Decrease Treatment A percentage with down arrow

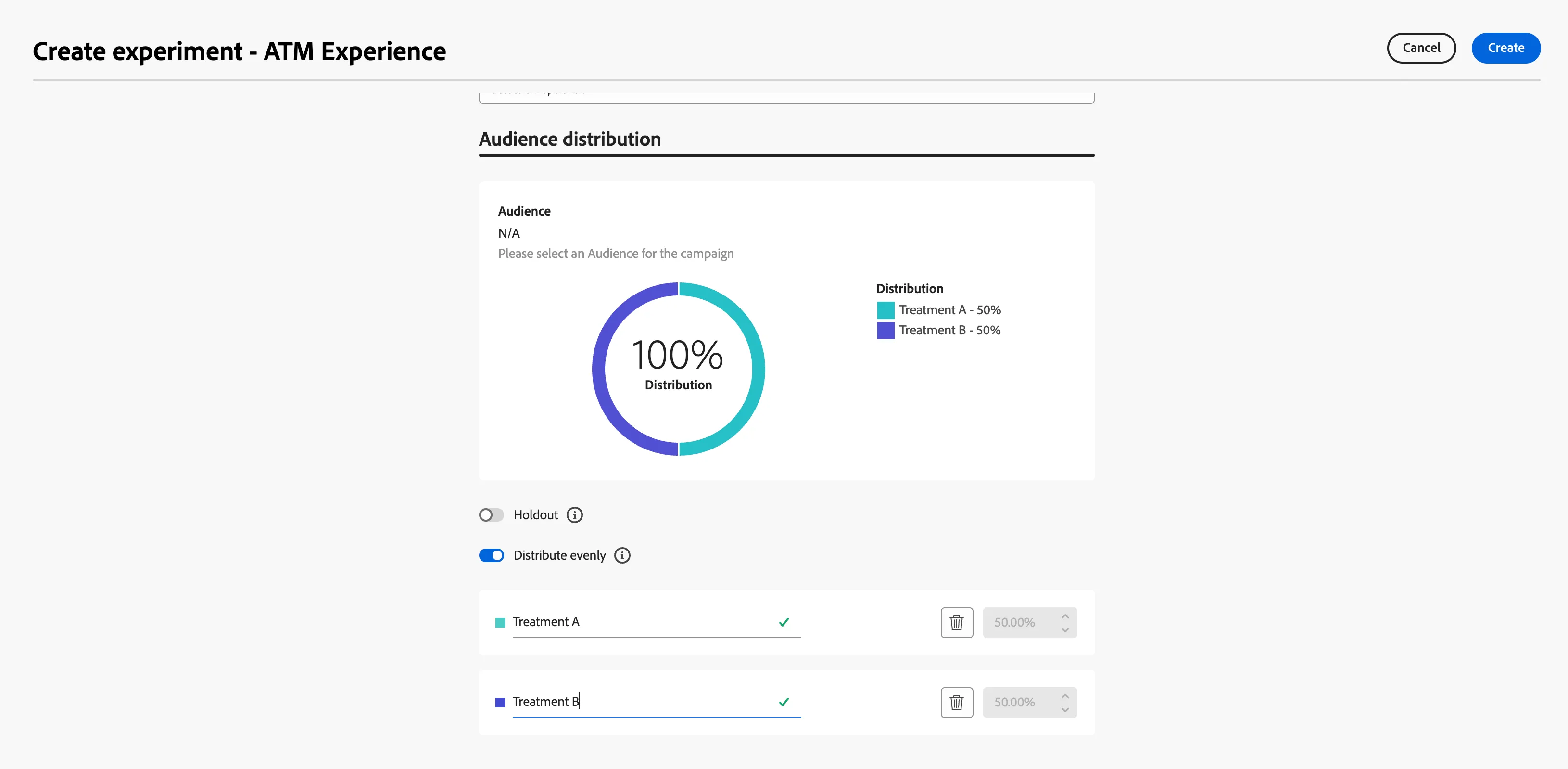pyautogui.click(x=1064, y=629)
